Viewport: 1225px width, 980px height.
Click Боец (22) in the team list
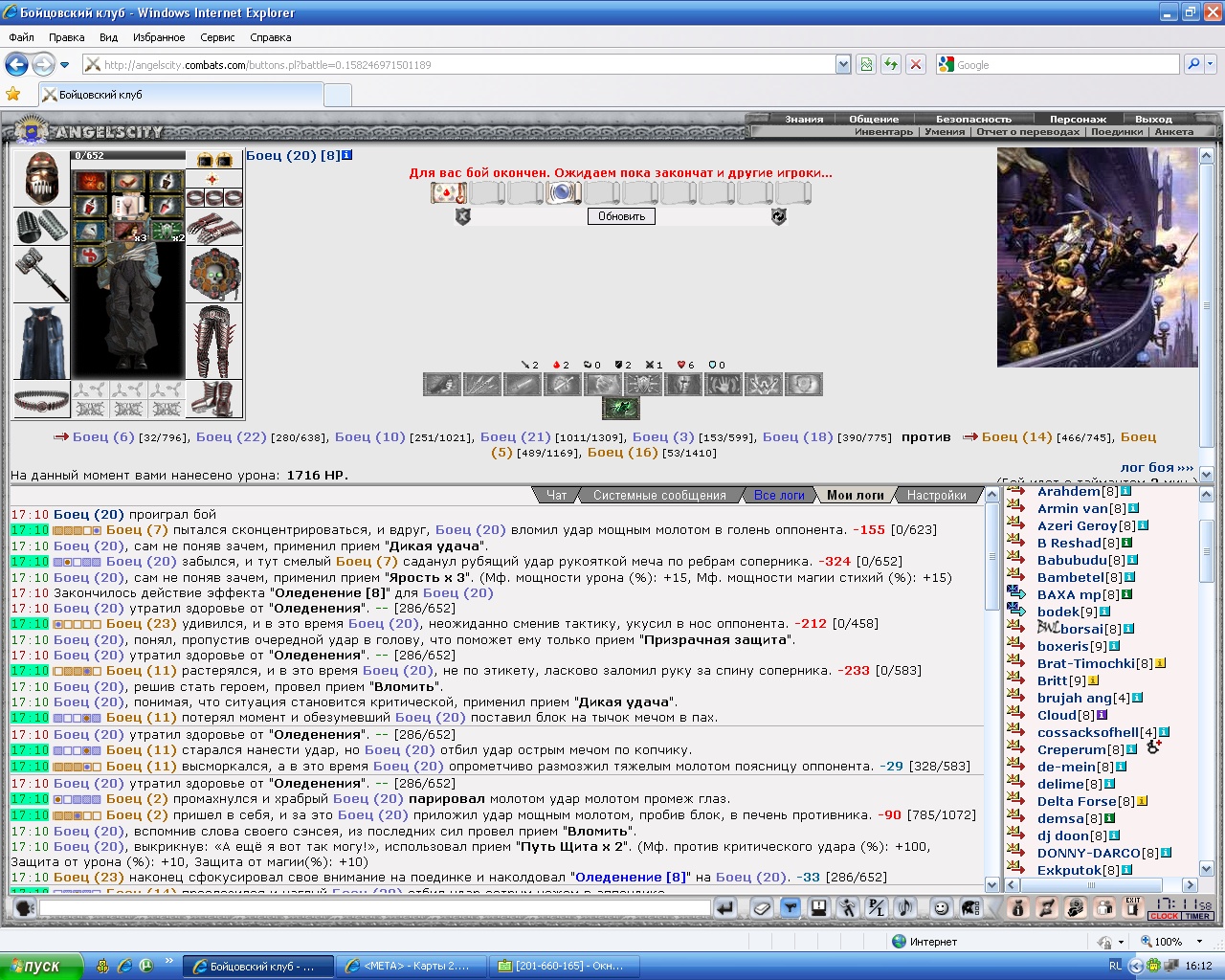[231, 436]
